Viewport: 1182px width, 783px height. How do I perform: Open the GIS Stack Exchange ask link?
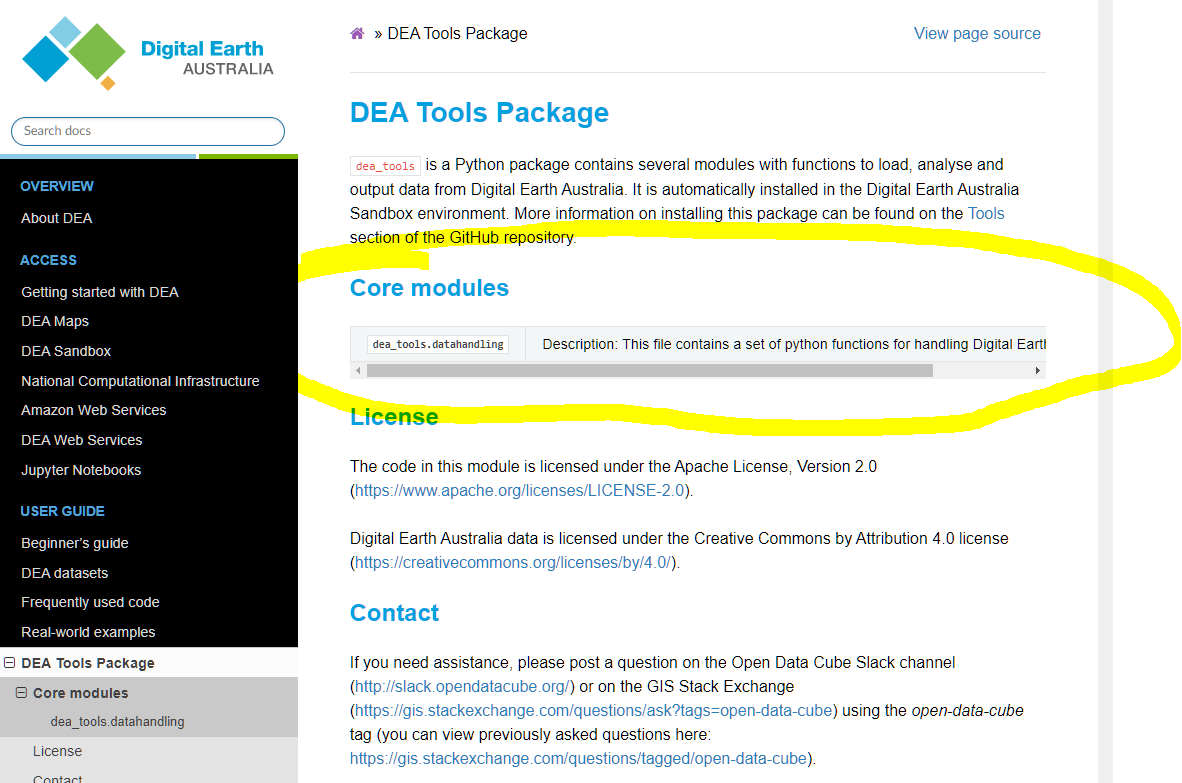point(592,710)
